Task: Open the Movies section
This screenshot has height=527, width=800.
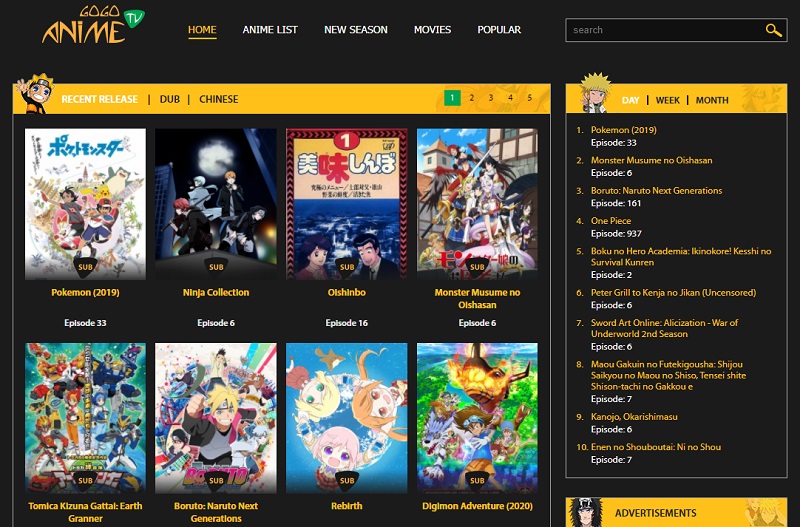Action: [432, 30]
